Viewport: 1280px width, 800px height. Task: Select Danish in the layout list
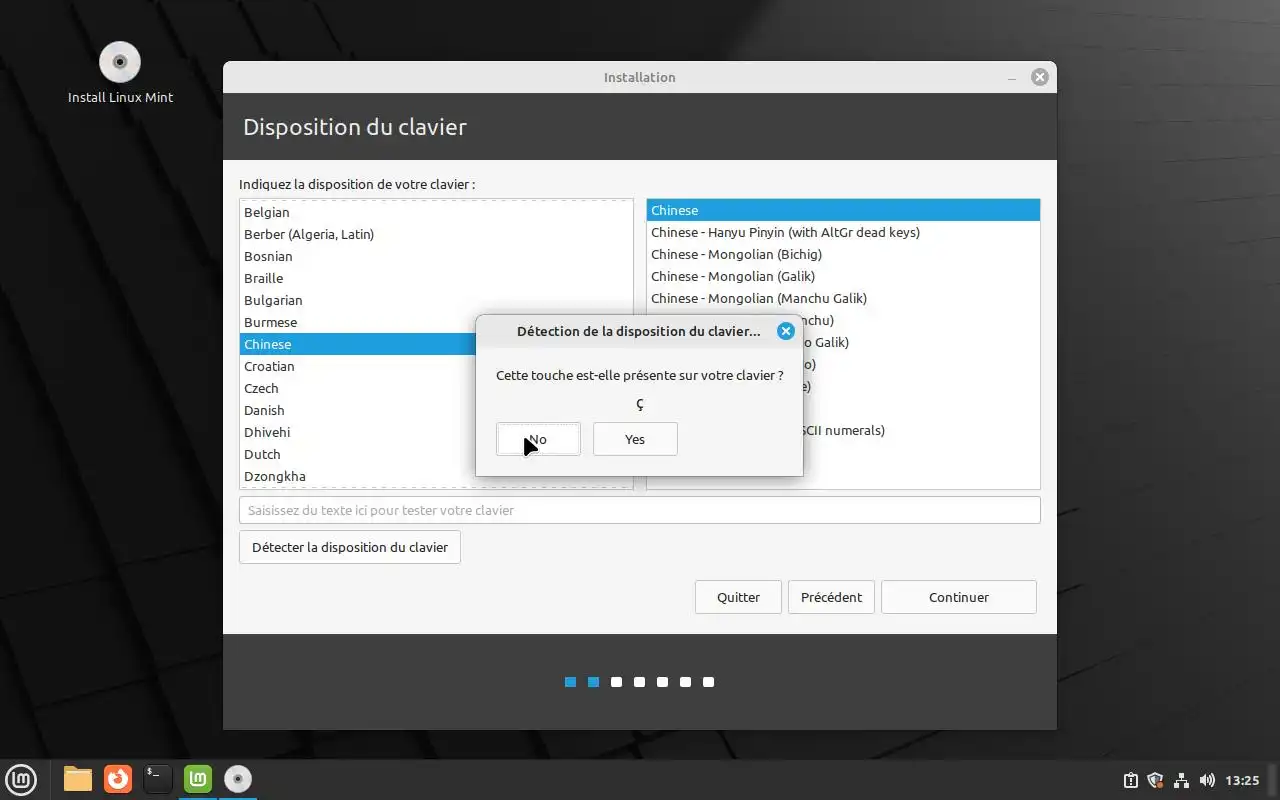coord(358,410)
